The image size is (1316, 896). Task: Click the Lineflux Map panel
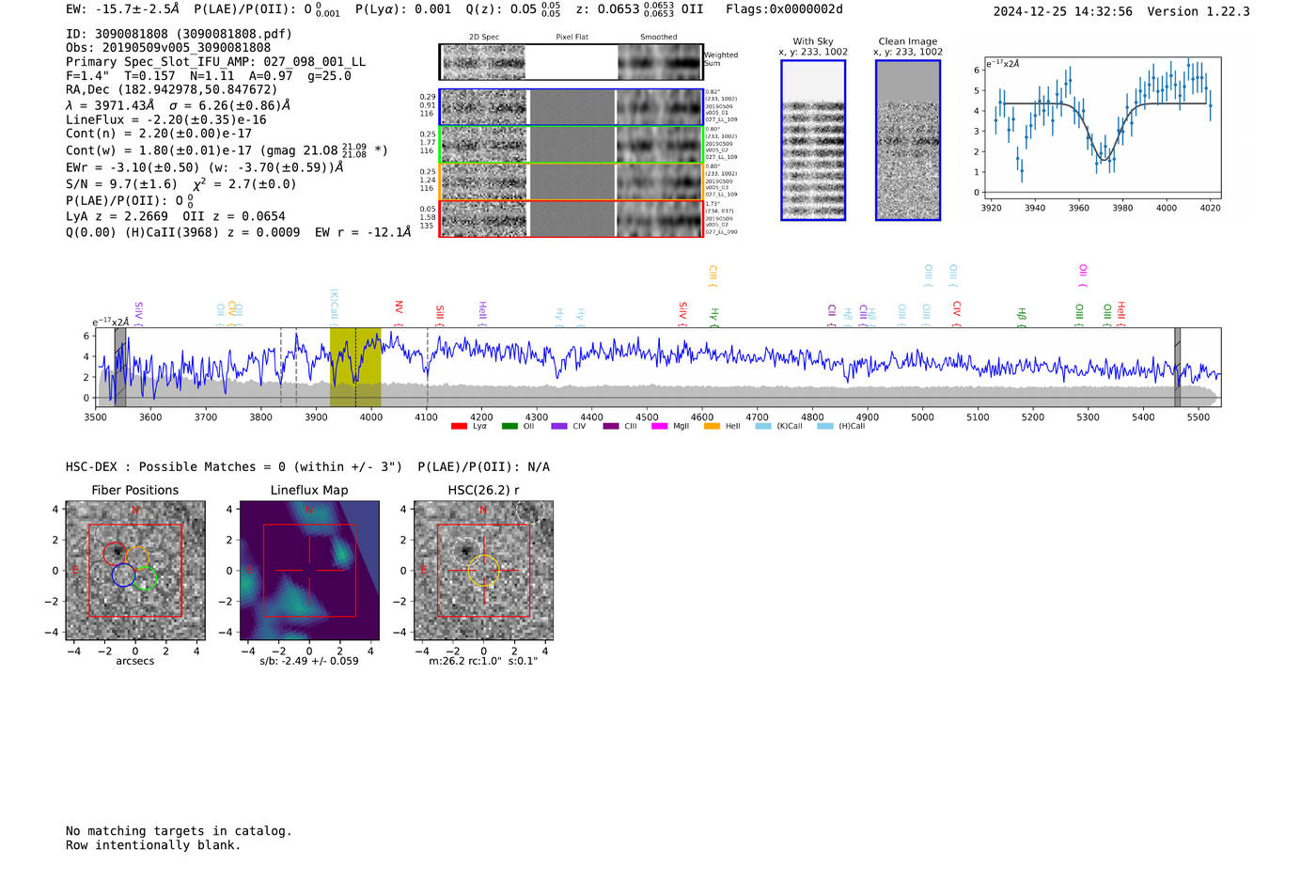coord(309,571)
